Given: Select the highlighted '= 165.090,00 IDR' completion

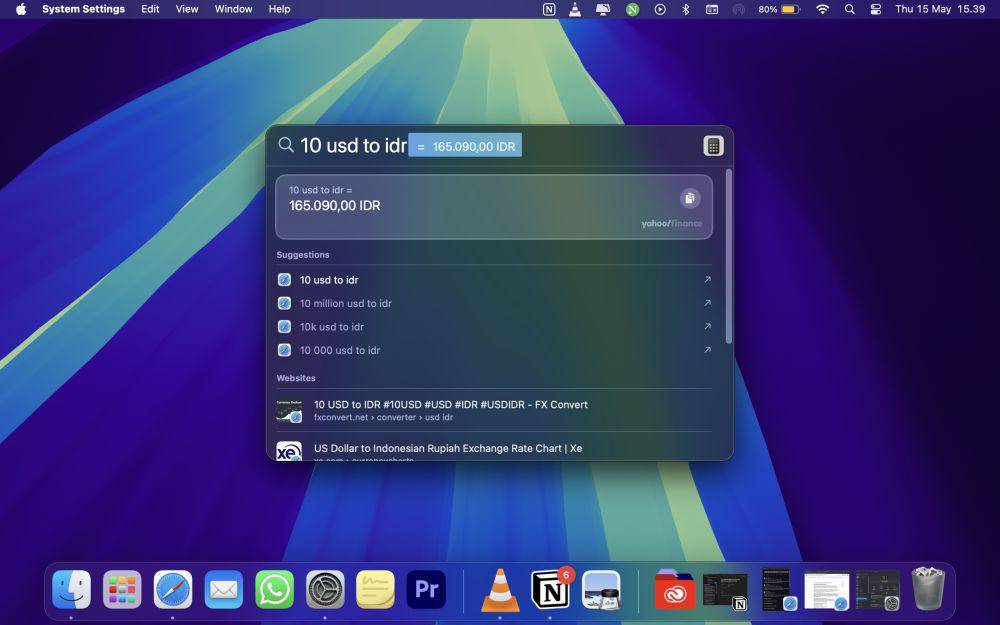Looking at the screenshot, I should click(x=465, y=146).
